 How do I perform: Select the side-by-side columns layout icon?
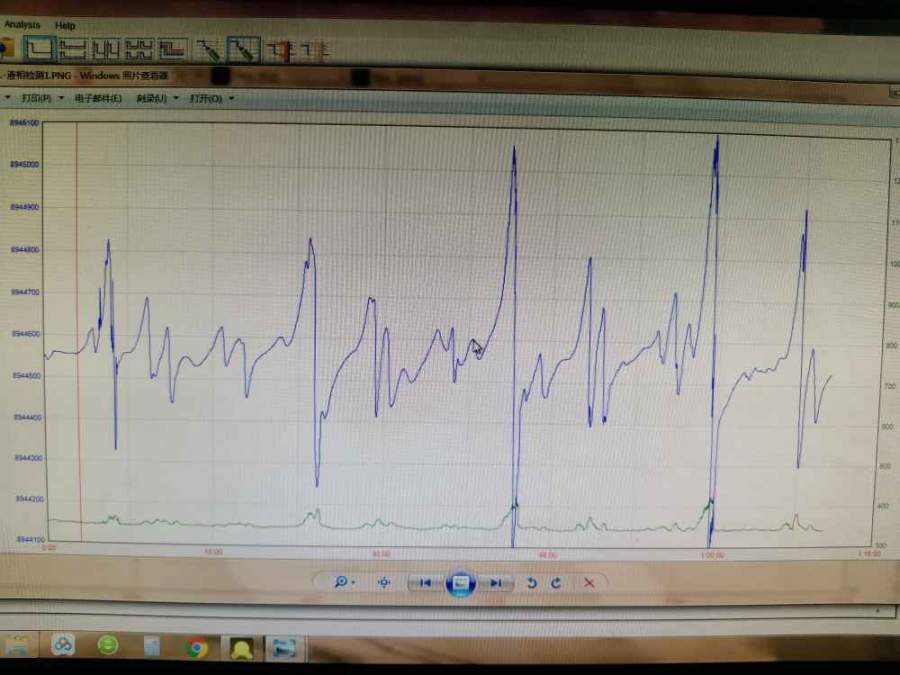point(106,51)
